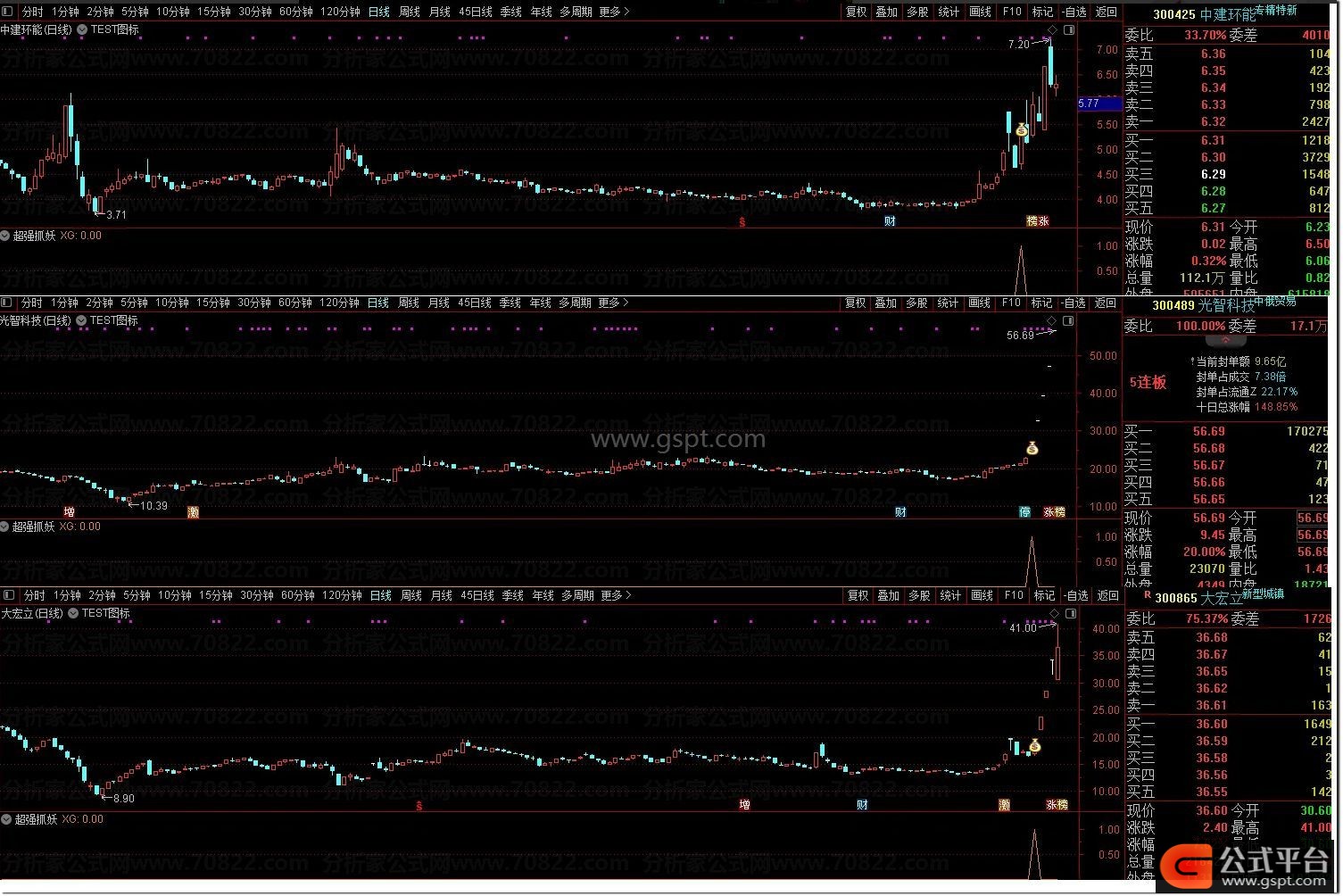Click 复权 button in the top chart toolbar
1343x896 pixels.
[857, 12]
